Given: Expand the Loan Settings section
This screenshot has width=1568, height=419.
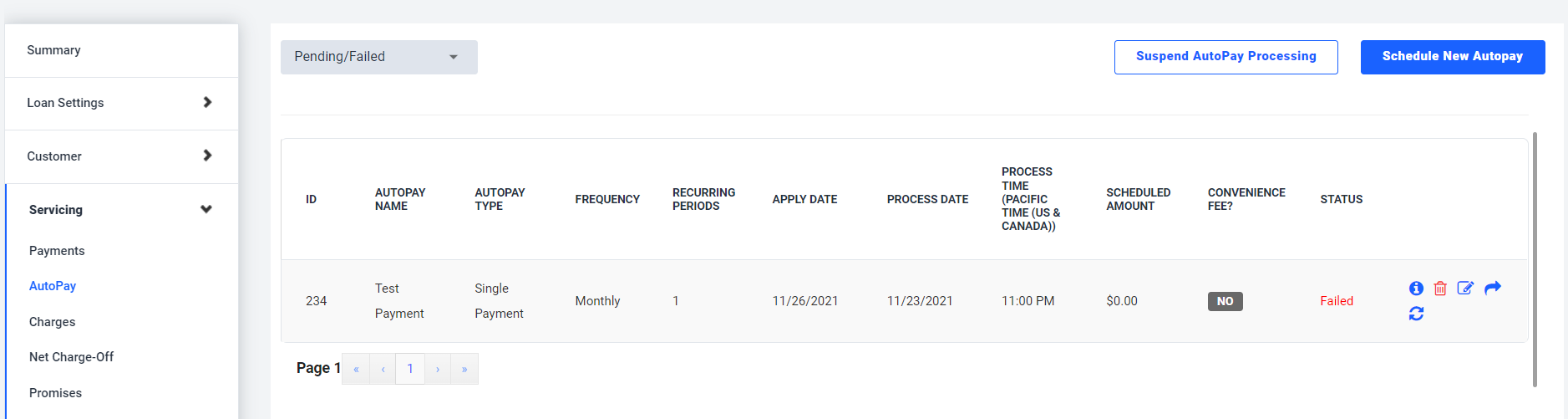Looking at the screenshot, I should (x=122, y=103).
